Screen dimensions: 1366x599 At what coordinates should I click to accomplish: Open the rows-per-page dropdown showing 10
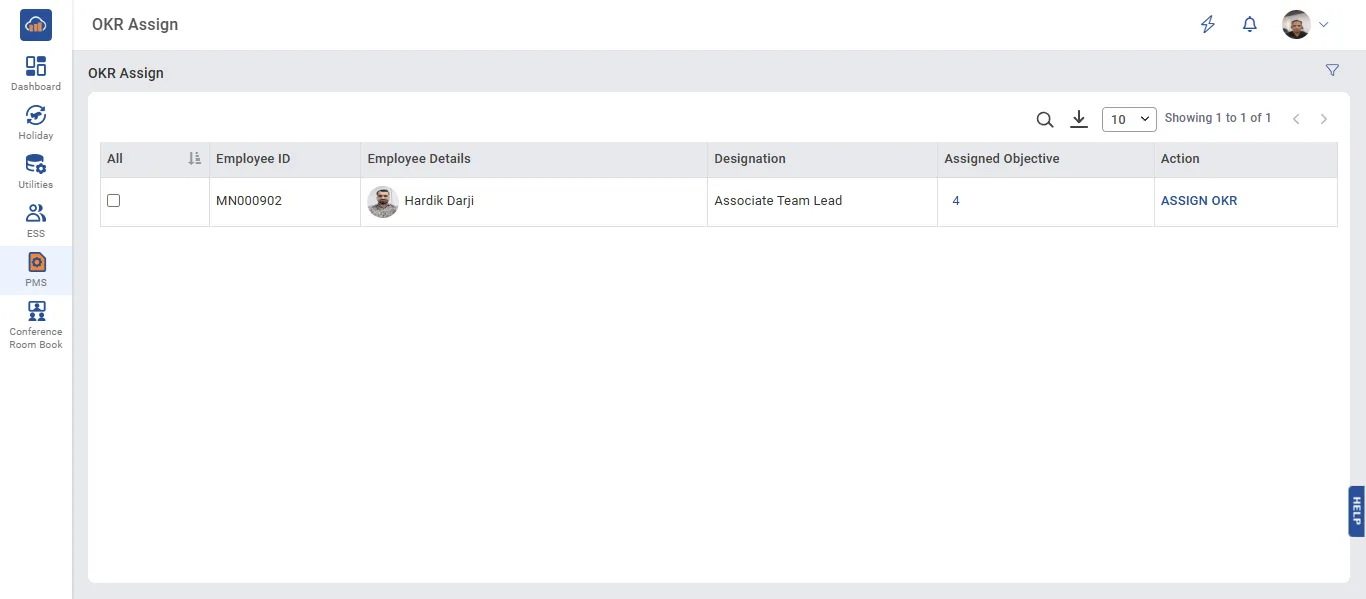click(x=1129, y=119)
